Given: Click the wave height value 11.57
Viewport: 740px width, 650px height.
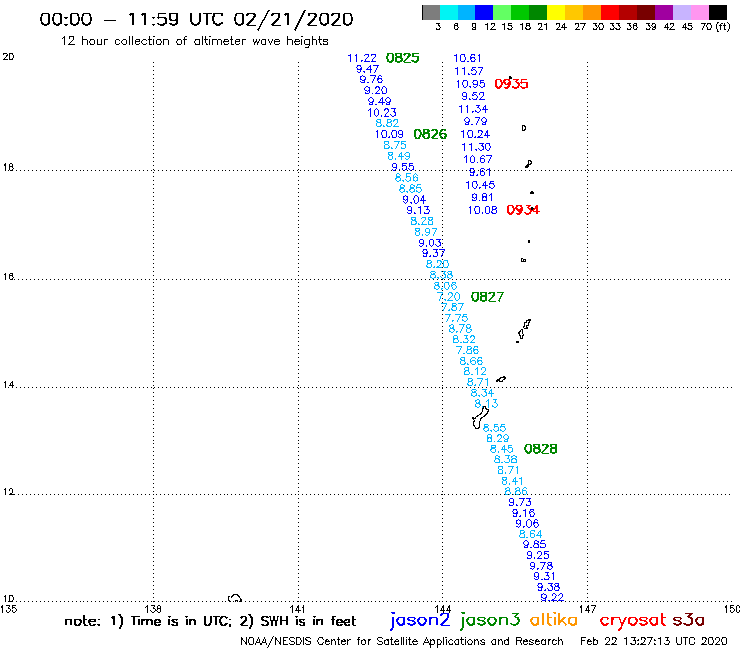Looking at the screenshot, I should click(x=469, y=71).
